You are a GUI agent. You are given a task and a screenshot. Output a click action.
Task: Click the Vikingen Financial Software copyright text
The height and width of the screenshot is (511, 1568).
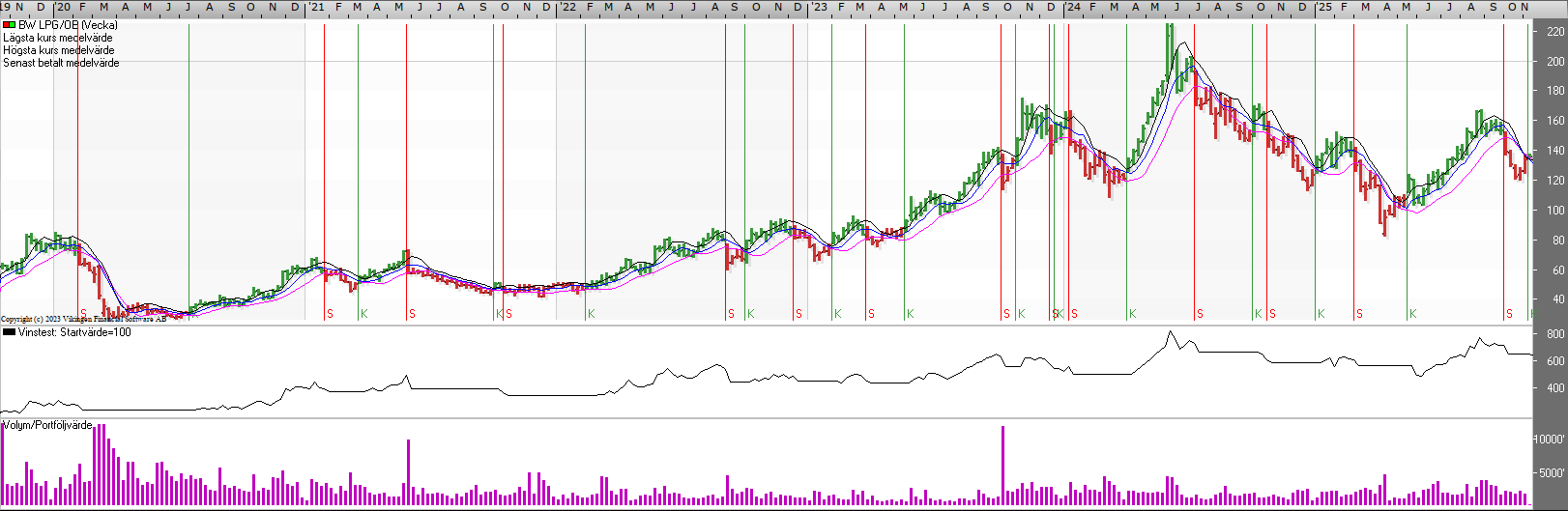[x=83, y=319]
